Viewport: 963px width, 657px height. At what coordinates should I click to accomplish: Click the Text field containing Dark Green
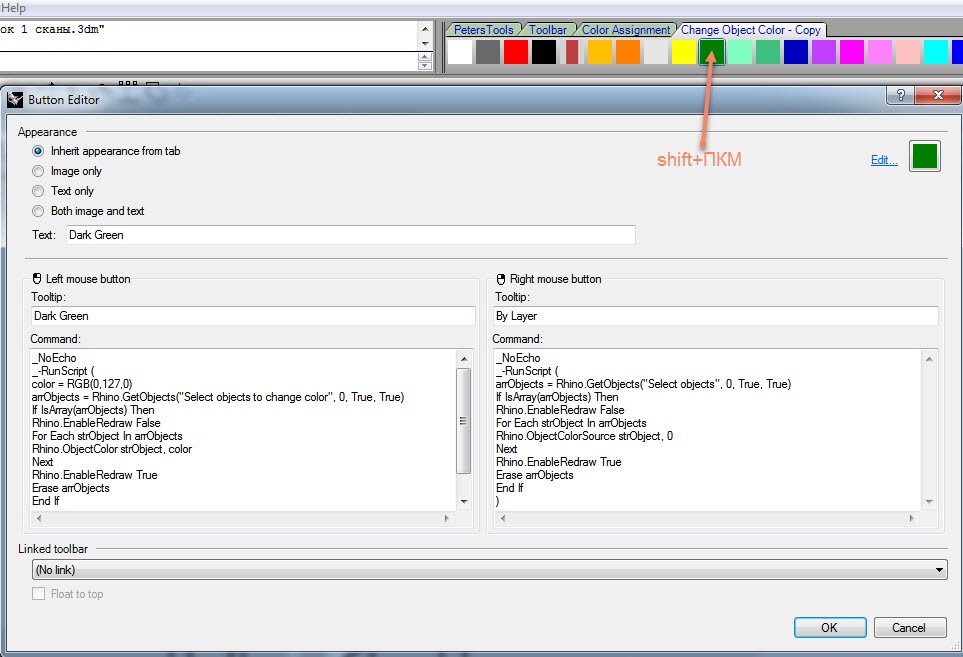coord(350,235)
